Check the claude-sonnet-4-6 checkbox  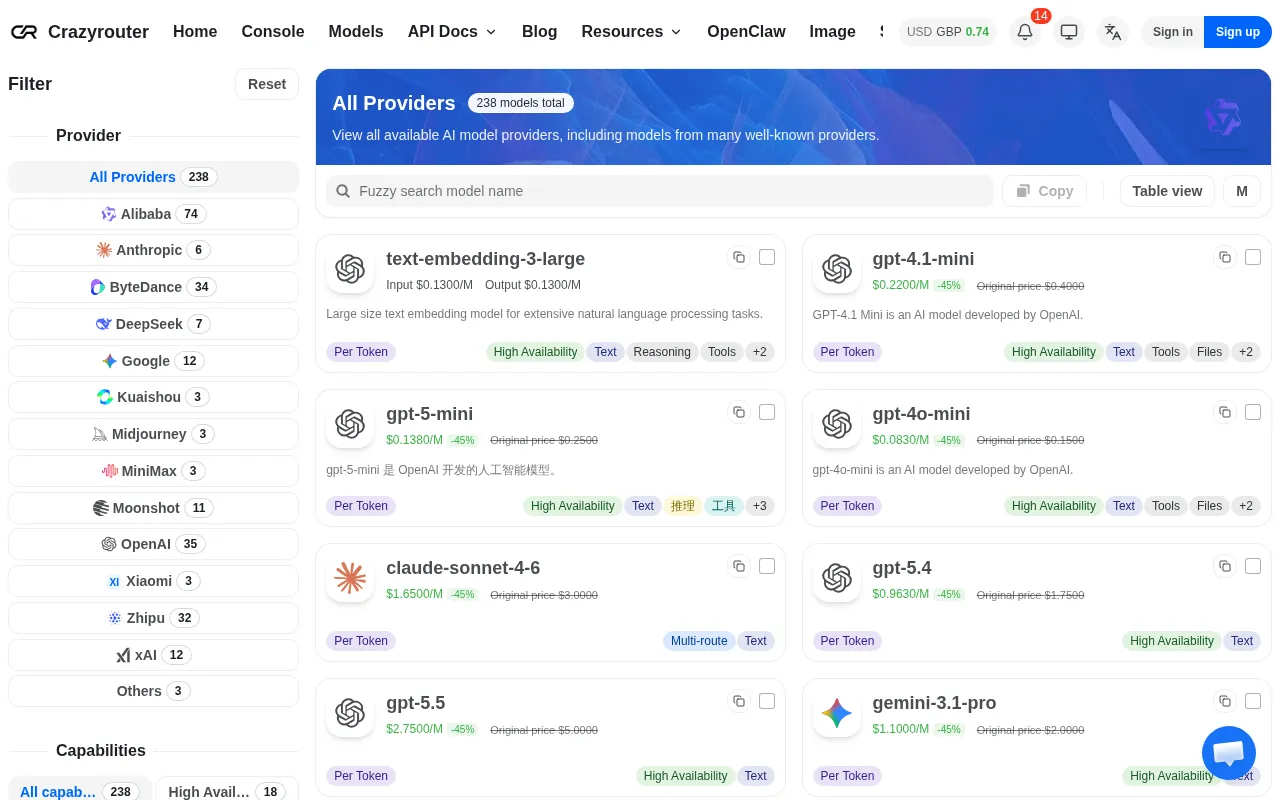tap(767, 566)
